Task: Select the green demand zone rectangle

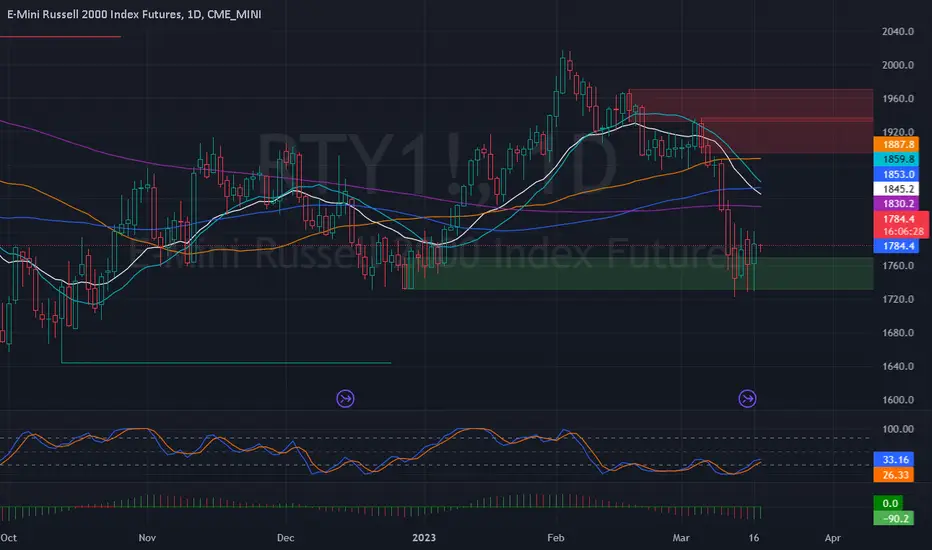Action: tap(641, 274)
